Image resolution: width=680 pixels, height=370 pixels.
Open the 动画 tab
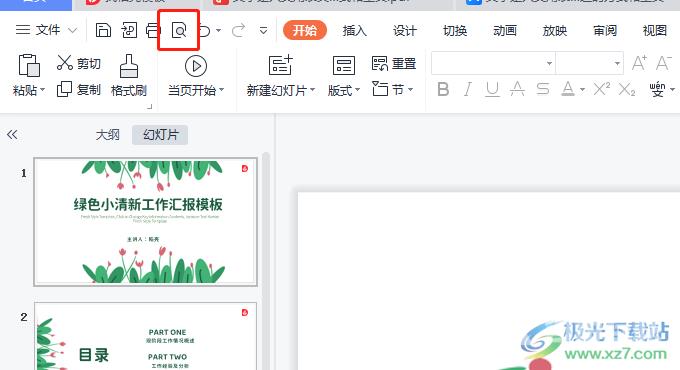click(505, 30)
